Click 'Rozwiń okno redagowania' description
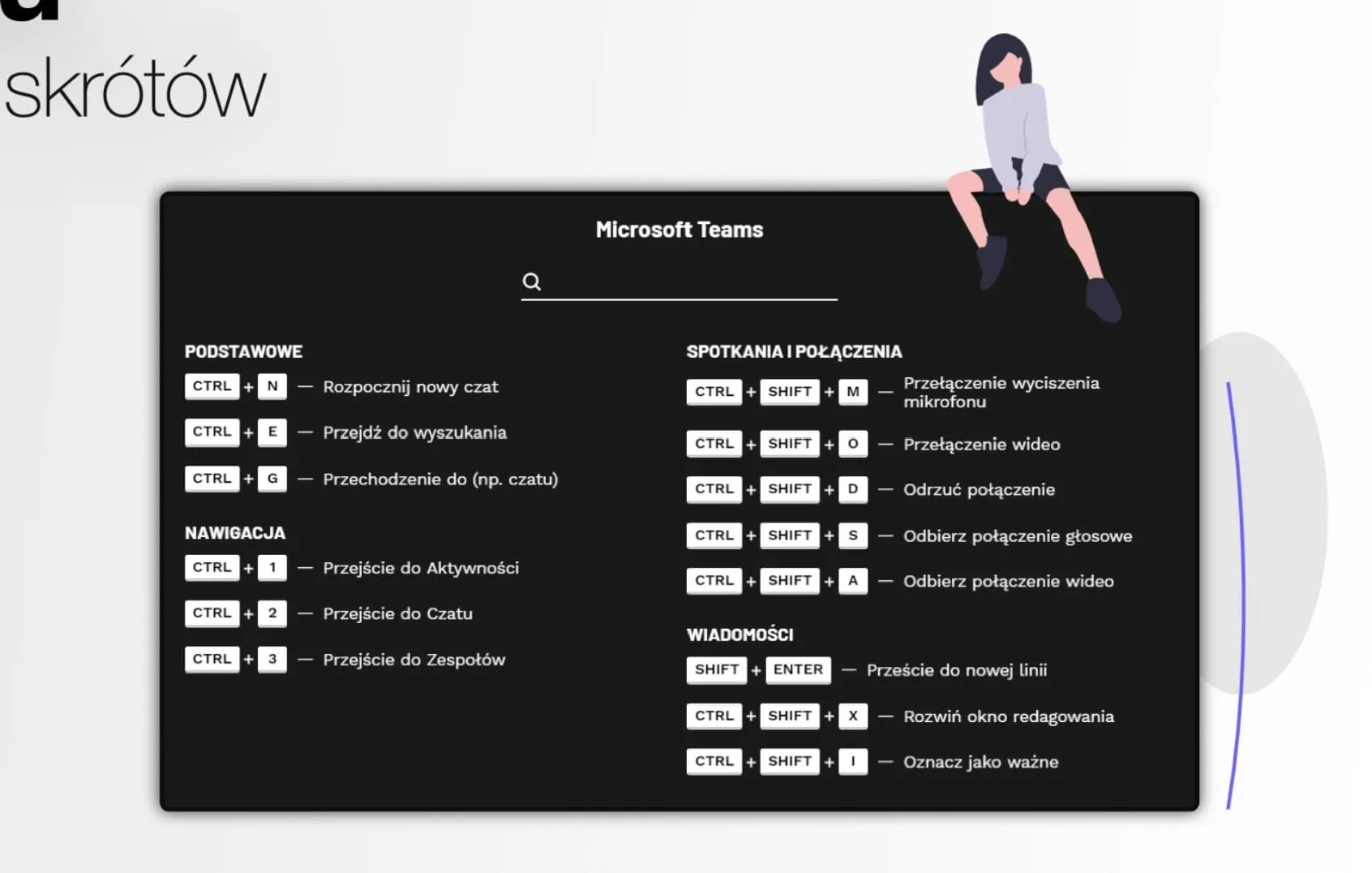This screenshot has height=873, width=1372. [1009, 716]
